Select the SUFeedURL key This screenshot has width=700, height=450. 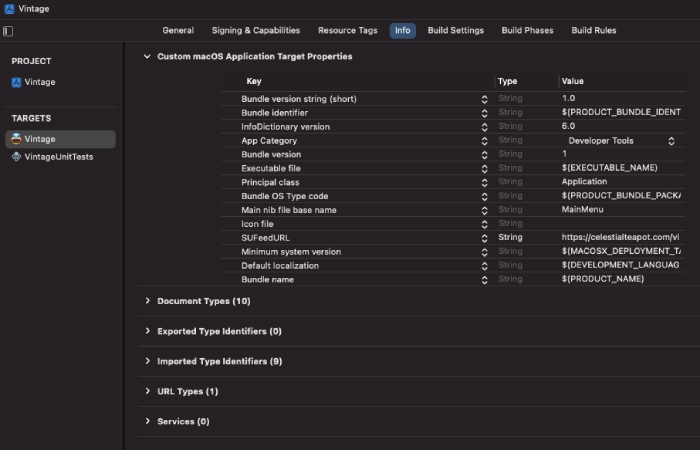[x=266, y=238]
